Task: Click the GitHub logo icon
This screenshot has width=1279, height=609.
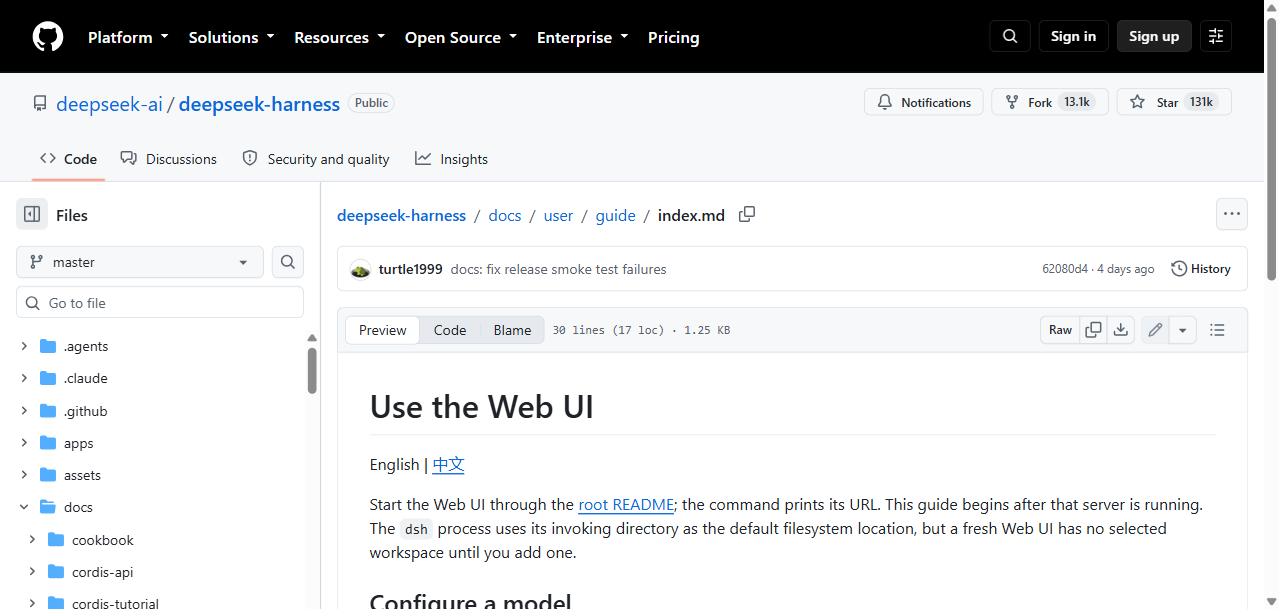Action: point(48,37)
